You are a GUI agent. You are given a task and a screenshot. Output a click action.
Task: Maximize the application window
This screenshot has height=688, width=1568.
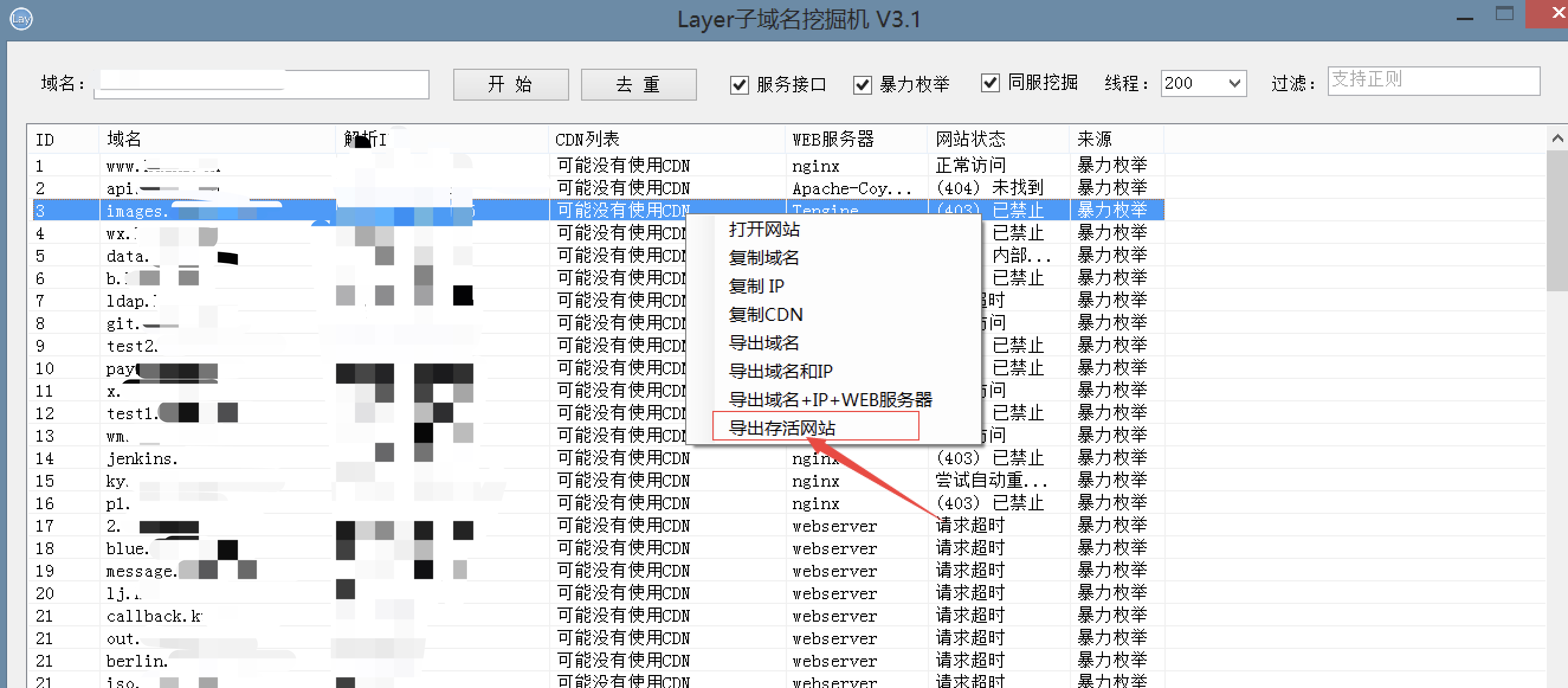click(1504, 14)
